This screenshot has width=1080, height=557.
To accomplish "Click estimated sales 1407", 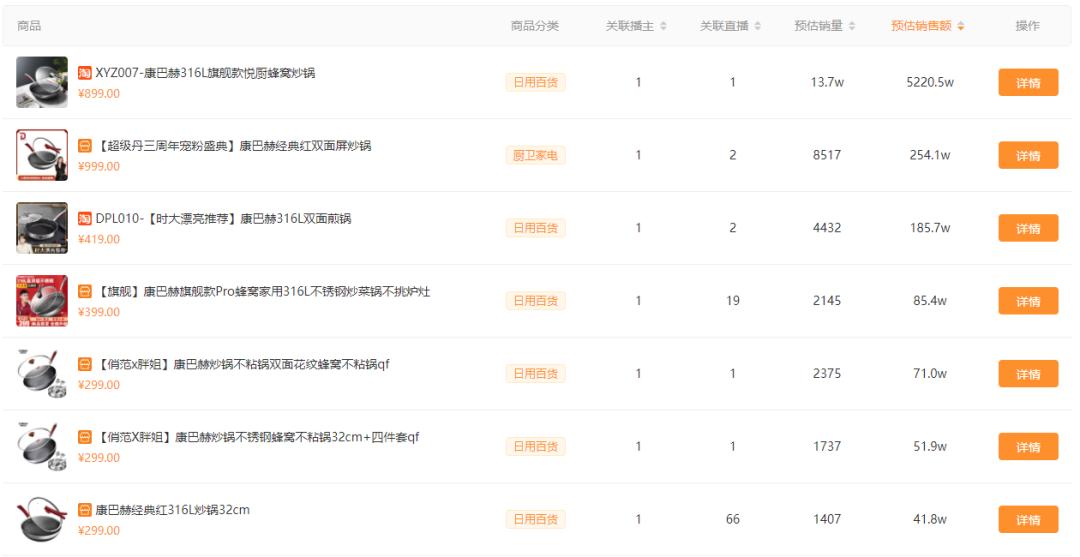I will tap(827, 521).
